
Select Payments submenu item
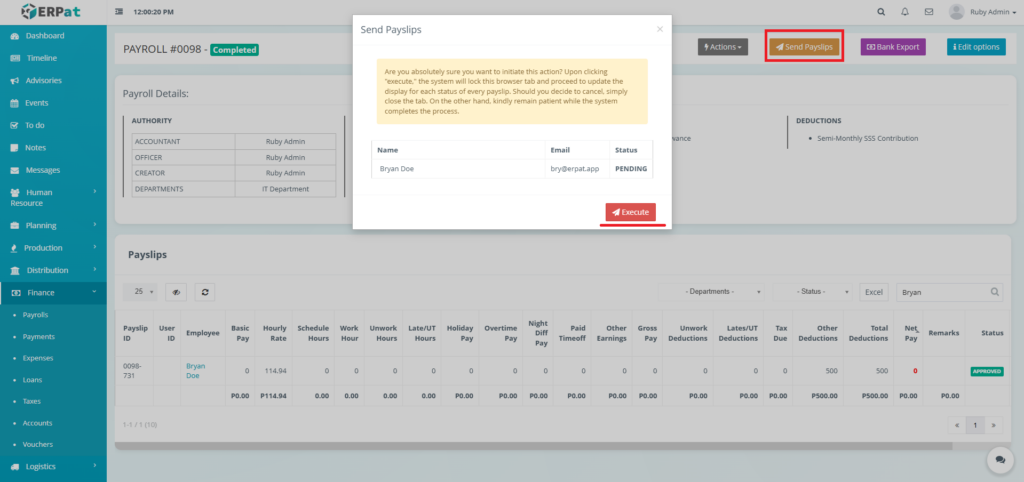[x=39, y=336]
